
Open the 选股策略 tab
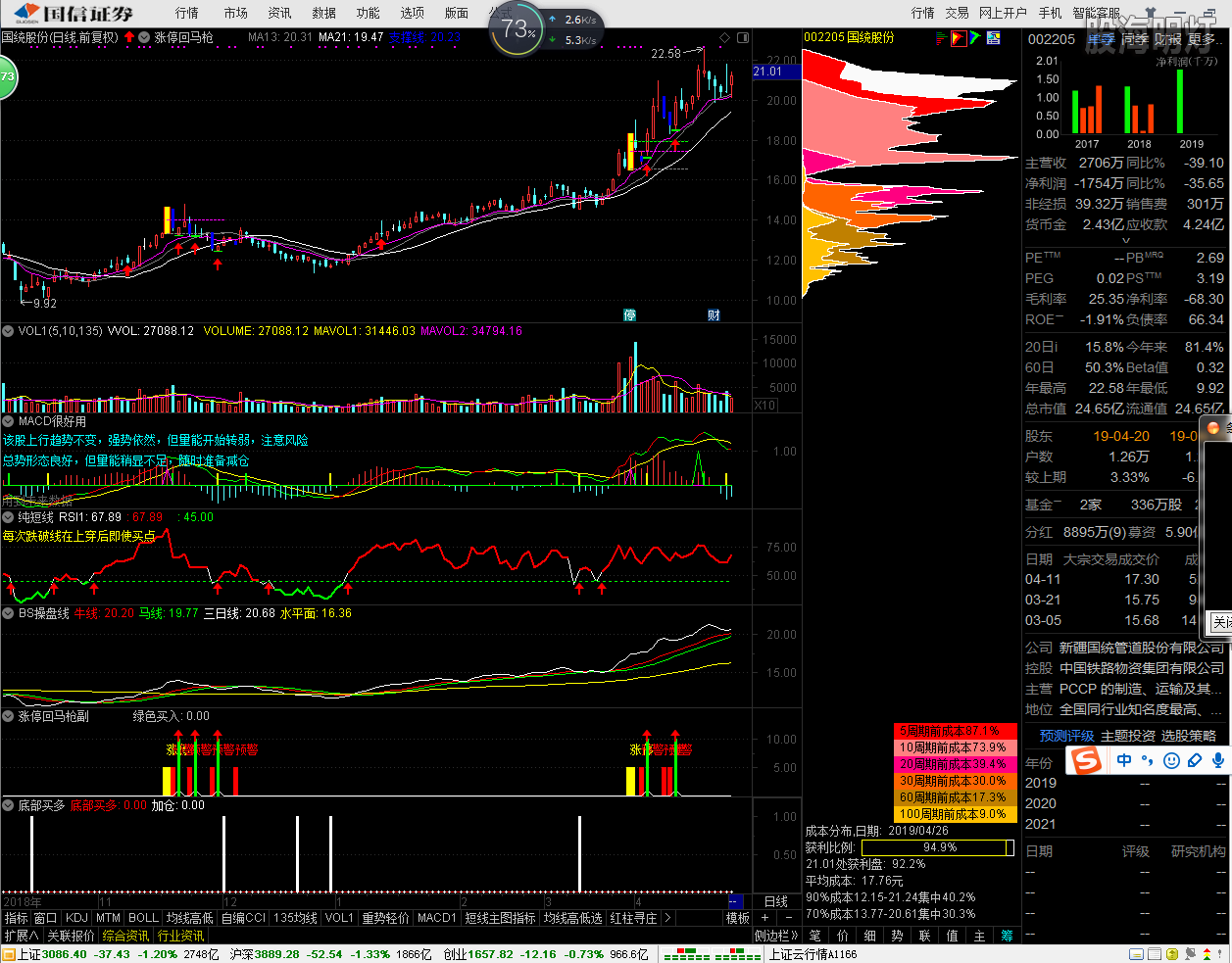tap(1189, 736)
